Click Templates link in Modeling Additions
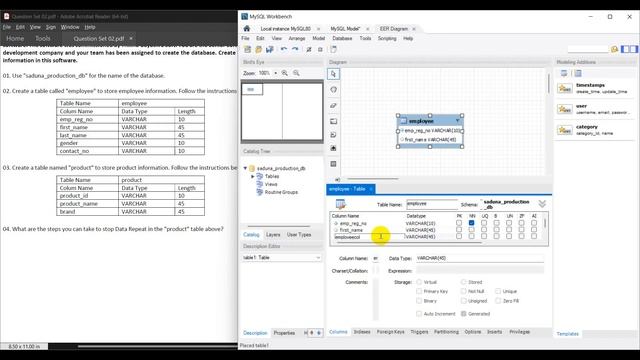640x360 pixels. (x=567, y=334)
